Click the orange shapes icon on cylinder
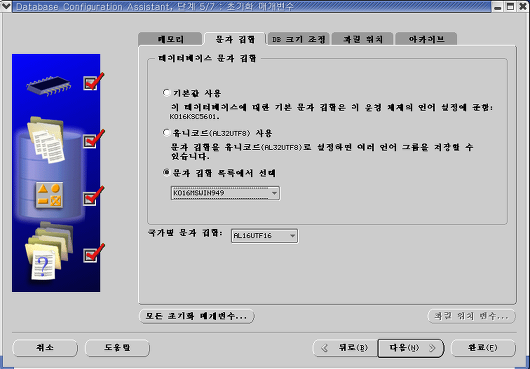The width and height of the screenshot is (530, 369). click(x=49, y=195)
